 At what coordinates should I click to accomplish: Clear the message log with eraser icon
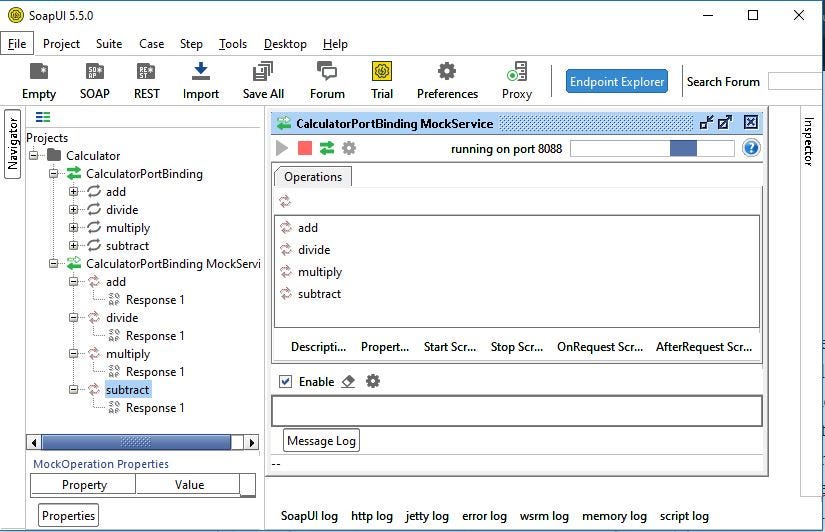[x=348, y=382]
